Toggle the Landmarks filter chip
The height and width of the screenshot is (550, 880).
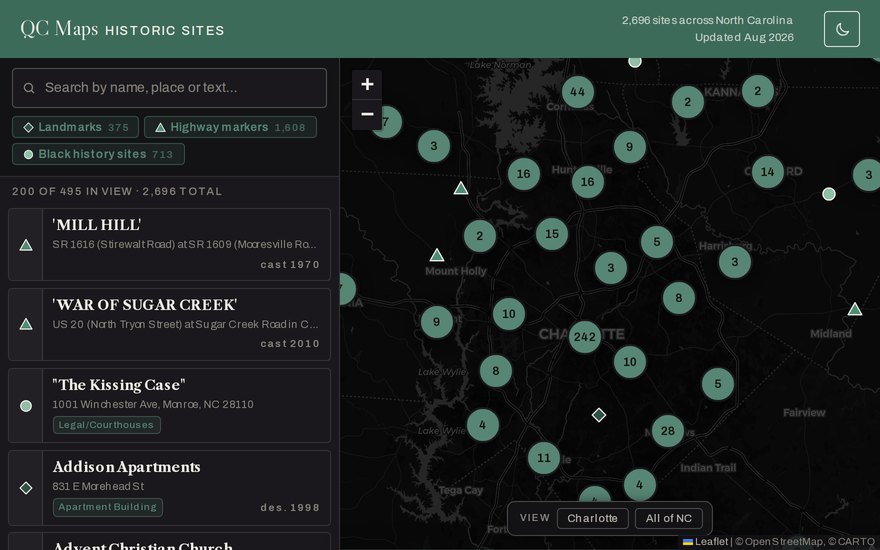pyautogui.click(x=75, y=127)
